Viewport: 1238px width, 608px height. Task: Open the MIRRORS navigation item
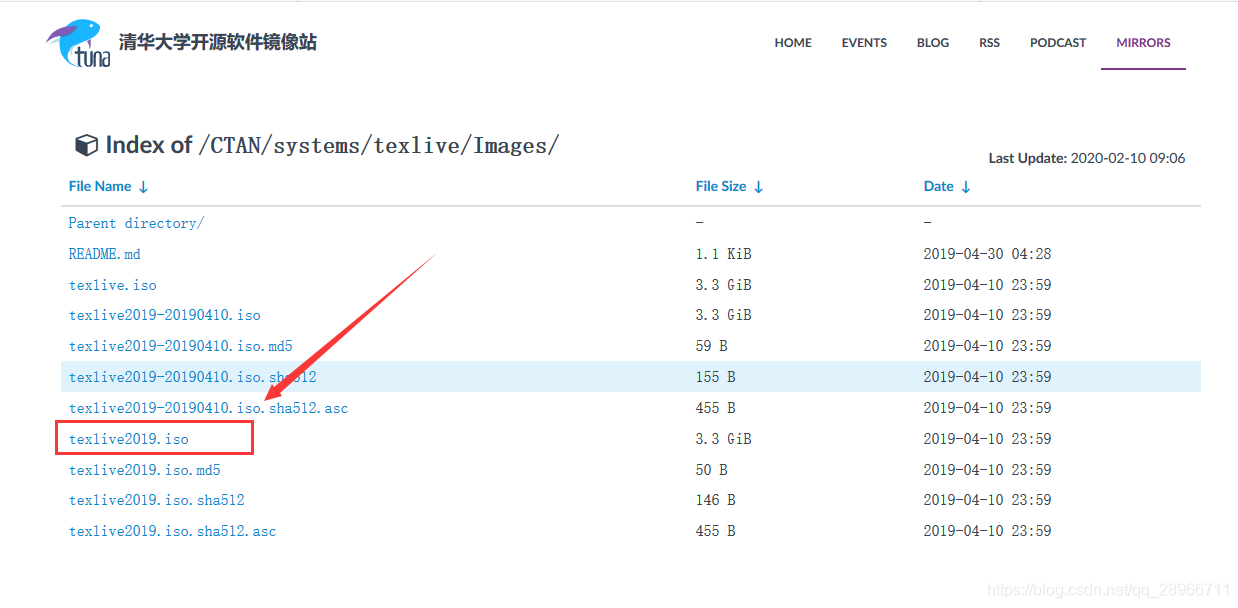click(x=1143, y=43)
